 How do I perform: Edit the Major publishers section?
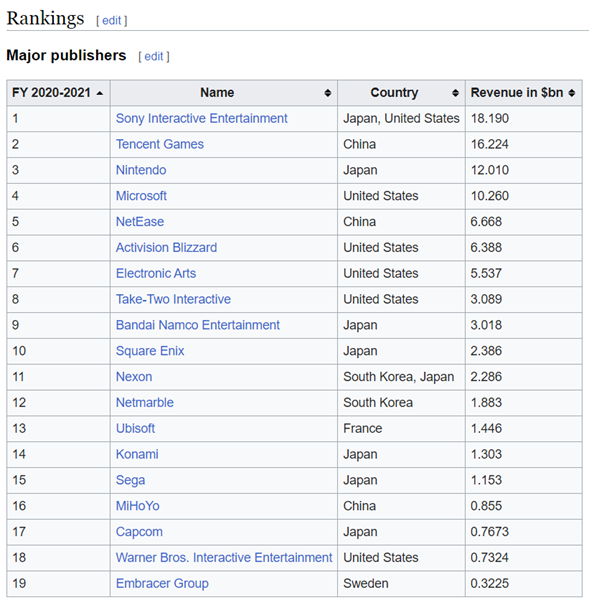pyautogui.click(x=154, y=56)
